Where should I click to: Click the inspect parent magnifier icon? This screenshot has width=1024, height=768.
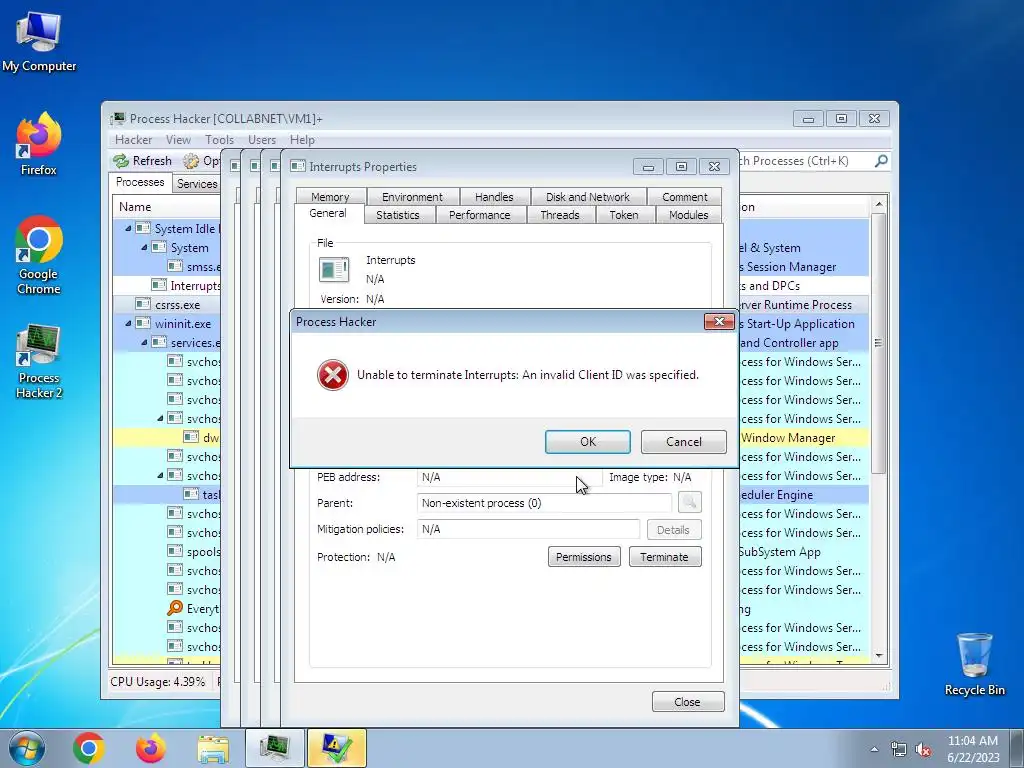[690, 502]
